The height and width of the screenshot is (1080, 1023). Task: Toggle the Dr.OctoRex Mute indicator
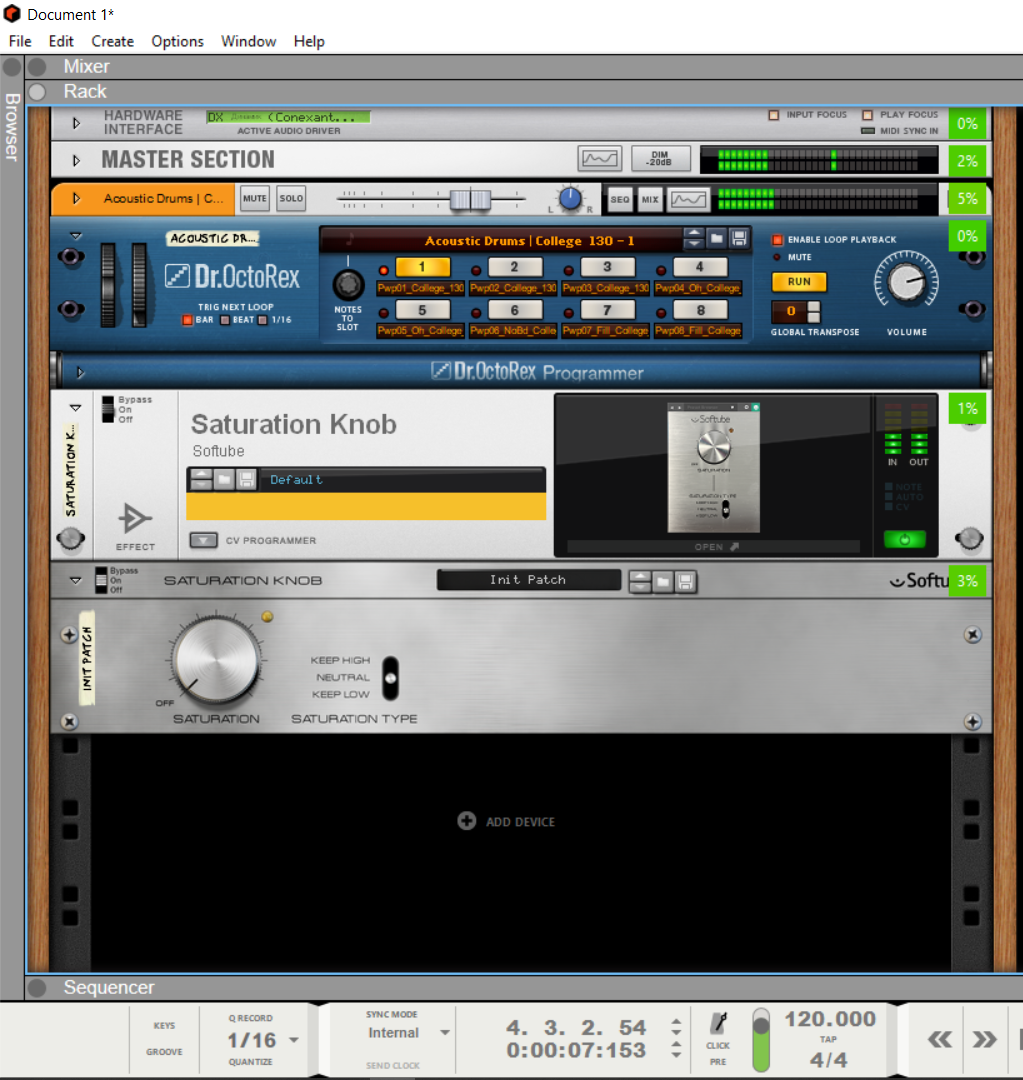[x=778, y=257]
